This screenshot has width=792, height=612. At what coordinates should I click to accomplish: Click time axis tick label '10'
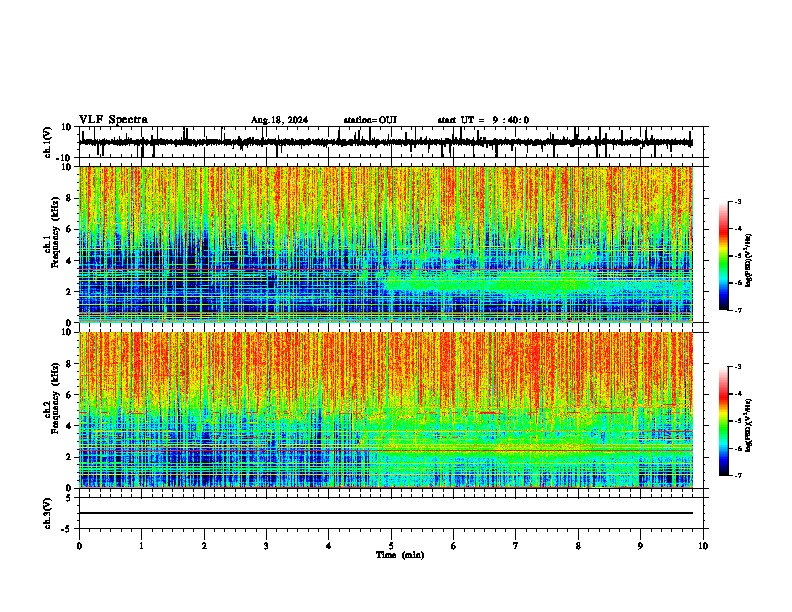[x=703, y=546]
